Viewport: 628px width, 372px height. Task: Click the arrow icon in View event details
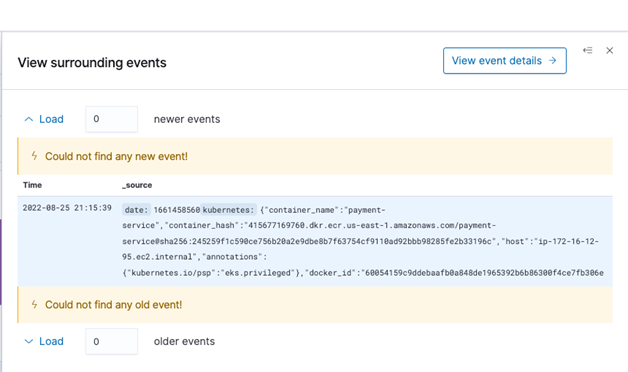tap(553, 60)
